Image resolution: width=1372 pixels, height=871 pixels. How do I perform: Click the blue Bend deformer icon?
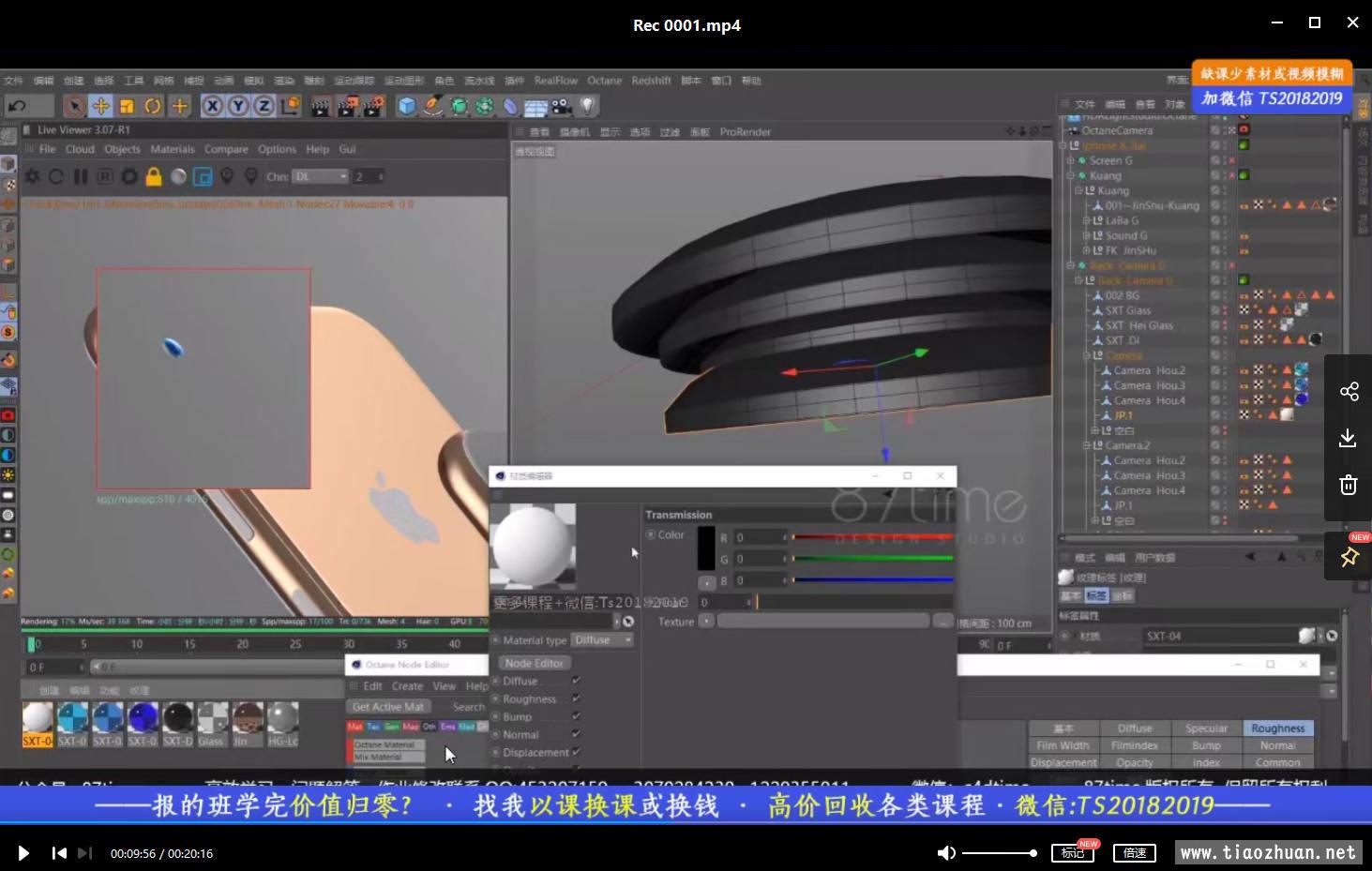point(510,106)
